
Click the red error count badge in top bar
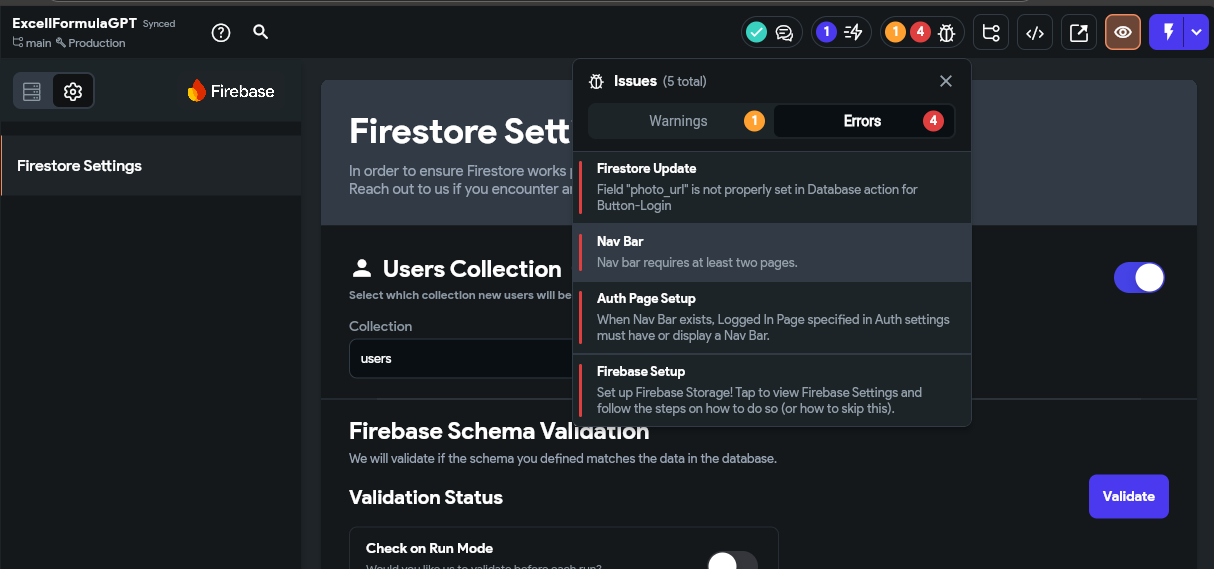point(920,33)
